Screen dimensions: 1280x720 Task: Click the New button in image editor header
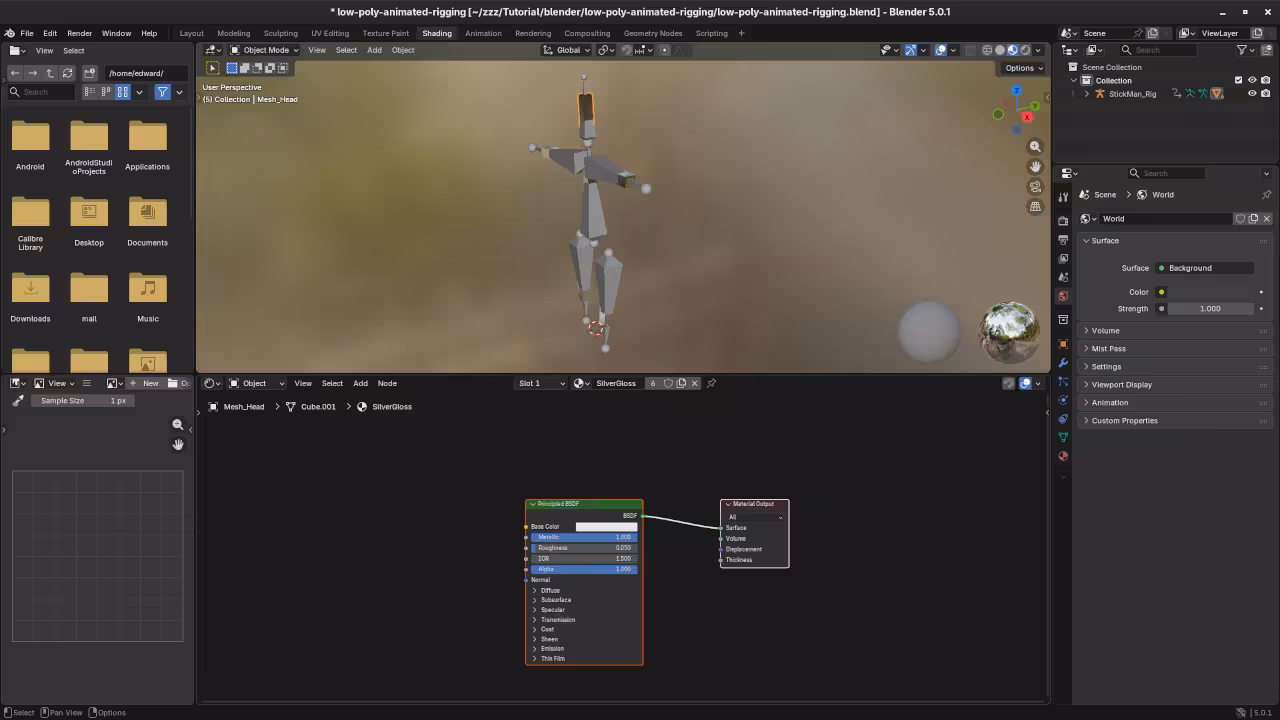(x=150, y=383)
